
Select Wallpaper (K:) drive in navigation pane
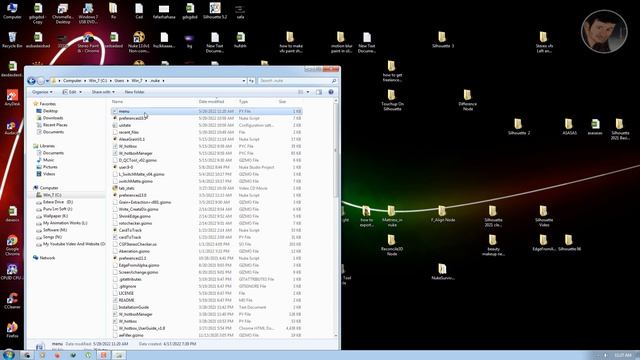tap(55, 216)
